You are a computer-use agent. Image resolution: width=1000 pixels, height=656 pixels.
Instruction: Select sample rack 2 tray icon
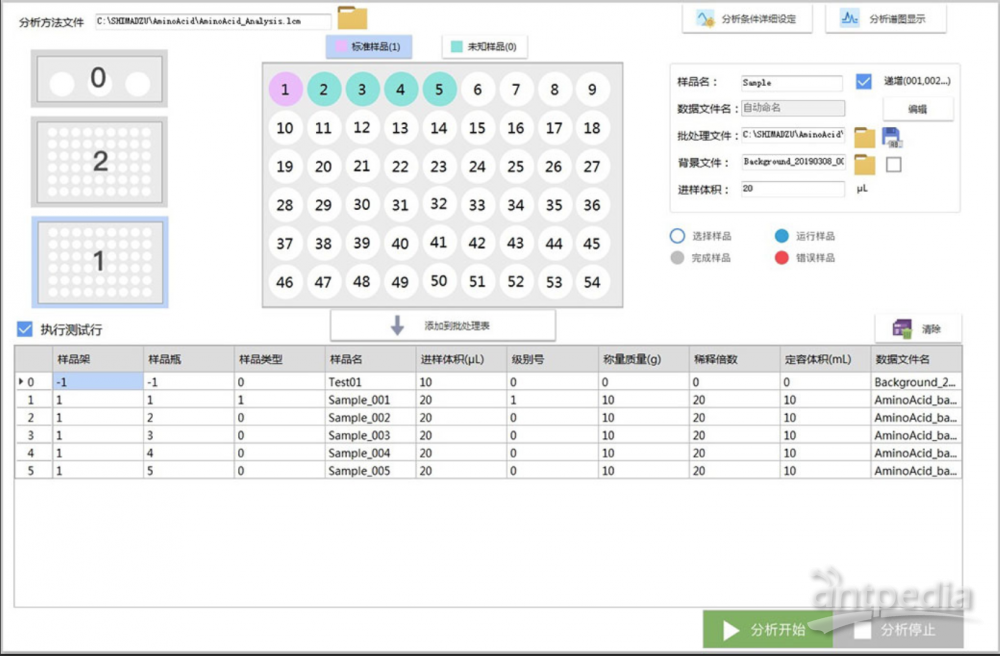(99, 161)
